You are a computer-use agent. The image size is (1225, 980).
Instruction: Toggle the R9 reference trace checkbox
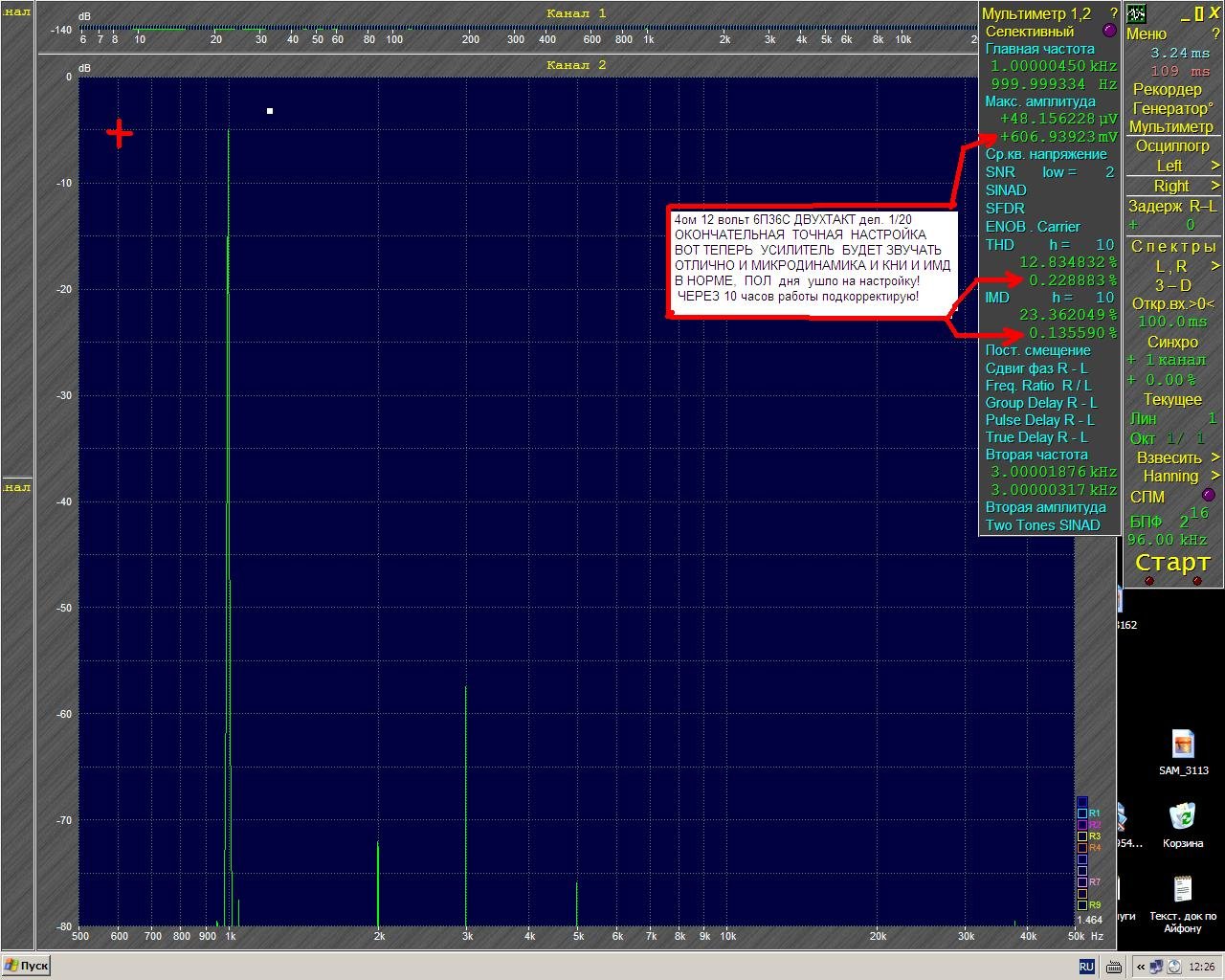[x=1082, y=905]
